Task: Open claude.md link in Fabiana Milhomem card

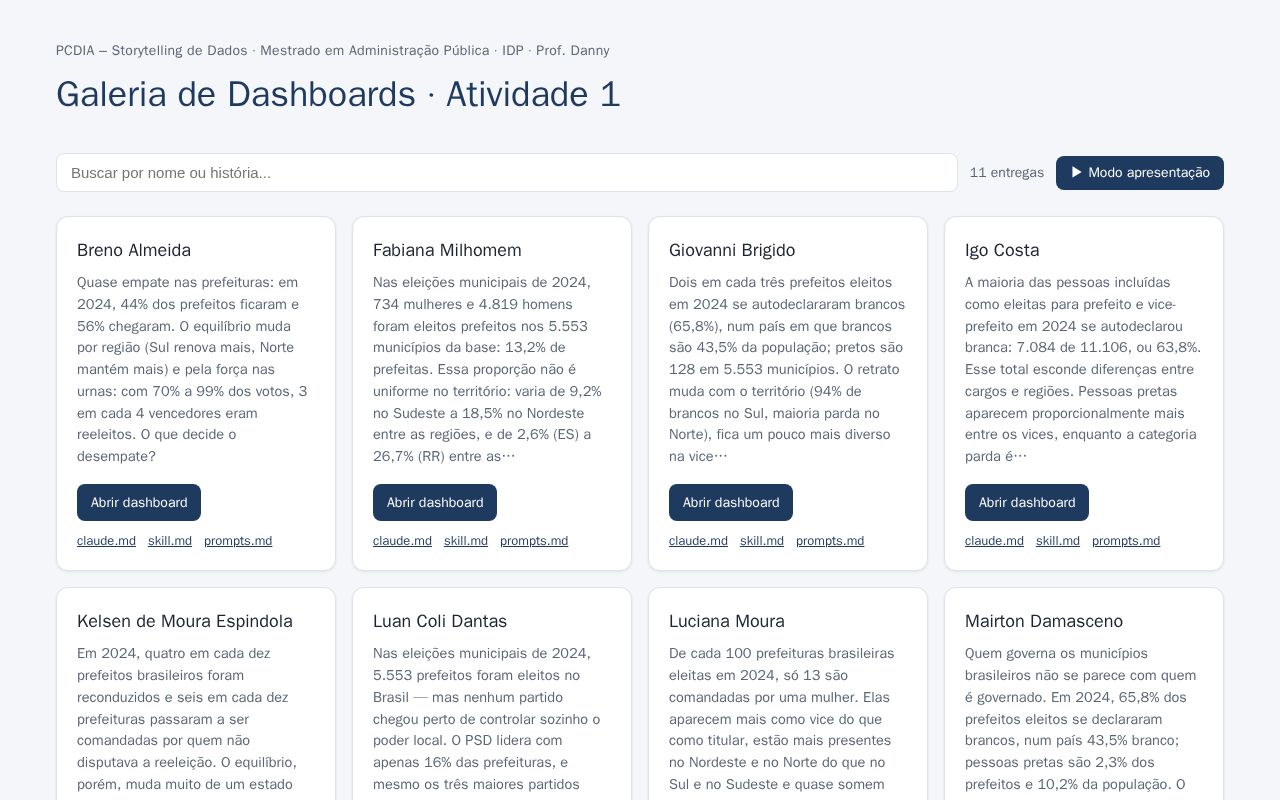Action: (x=402, y=541)
